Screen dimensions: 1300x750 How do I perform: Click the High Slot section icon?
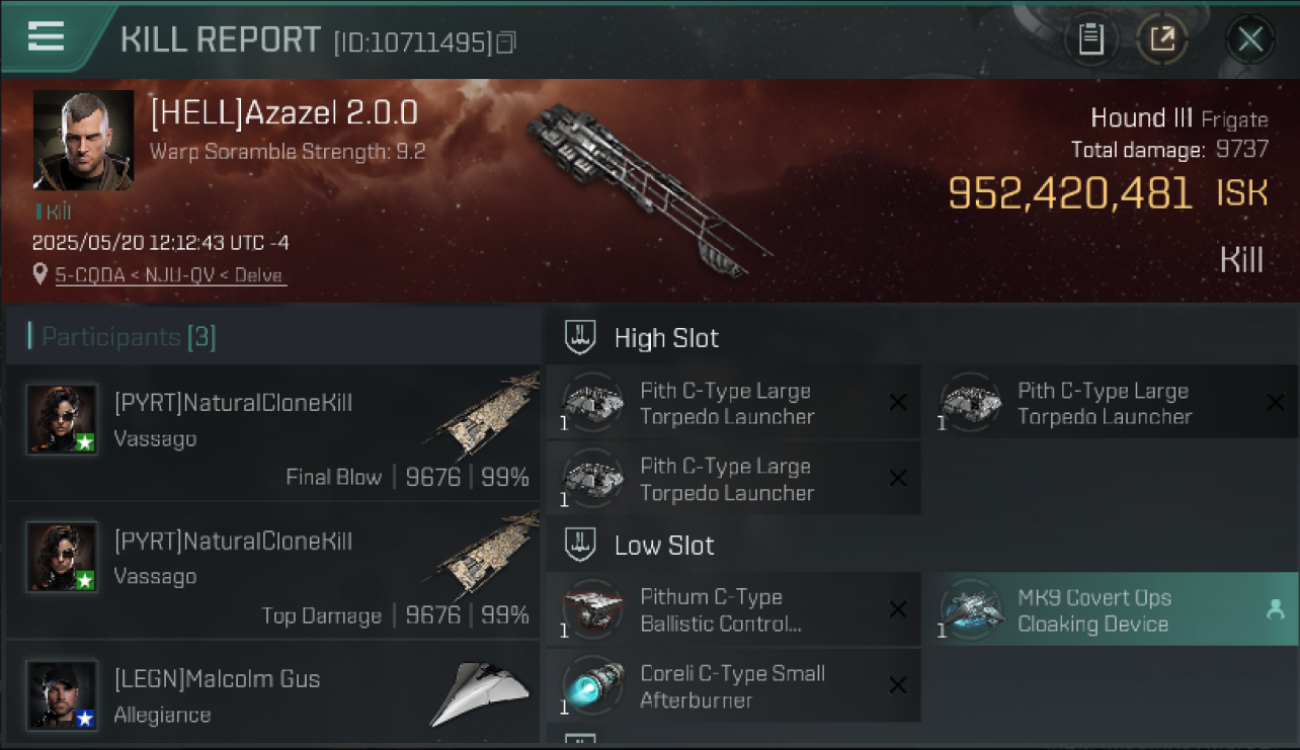coord(580,337)
